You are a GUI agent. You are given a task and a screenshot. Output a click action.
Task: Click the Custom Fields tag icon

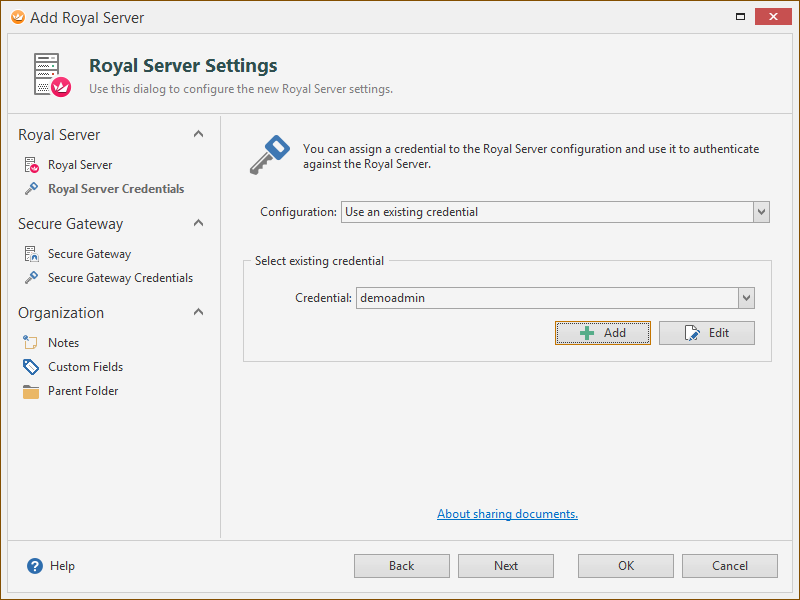(31, 366)
